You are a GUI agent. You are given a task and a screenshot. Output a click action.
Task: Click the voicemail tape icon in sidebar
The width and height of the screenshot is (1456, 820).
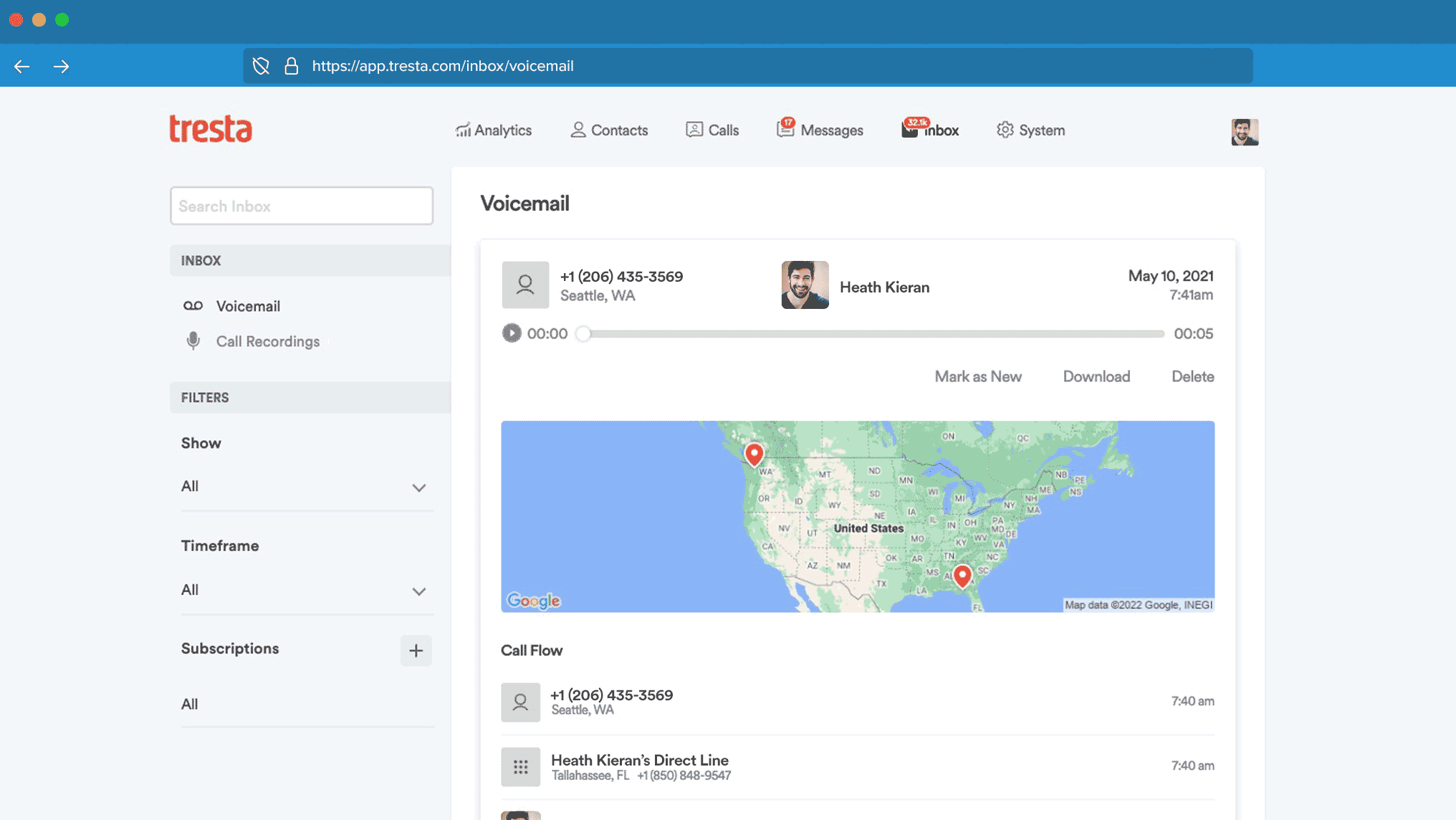pos(193,306)
